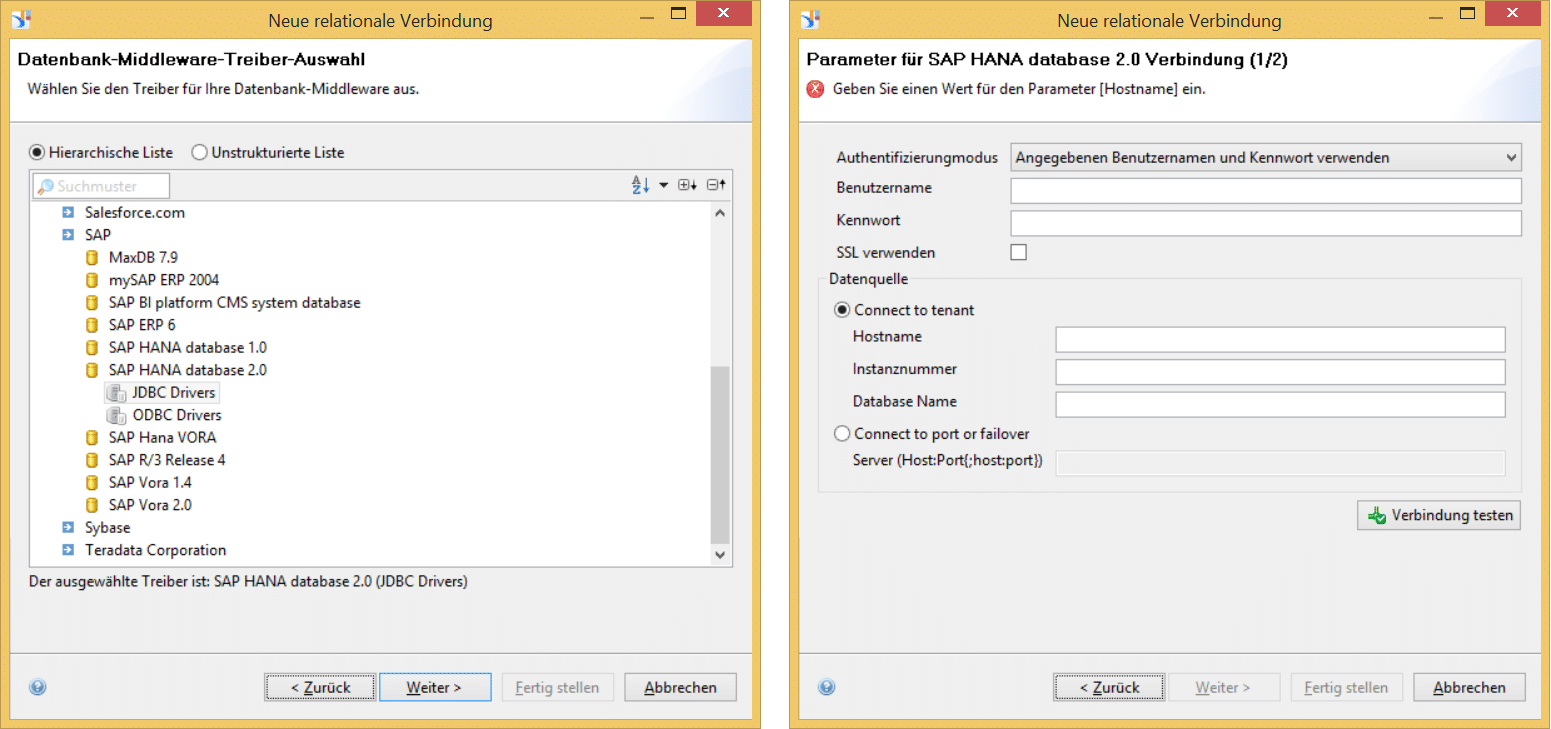Select the SAP Vora 2.0 database icon
The height and width of the screenshot is (729, 1551).
92,505
